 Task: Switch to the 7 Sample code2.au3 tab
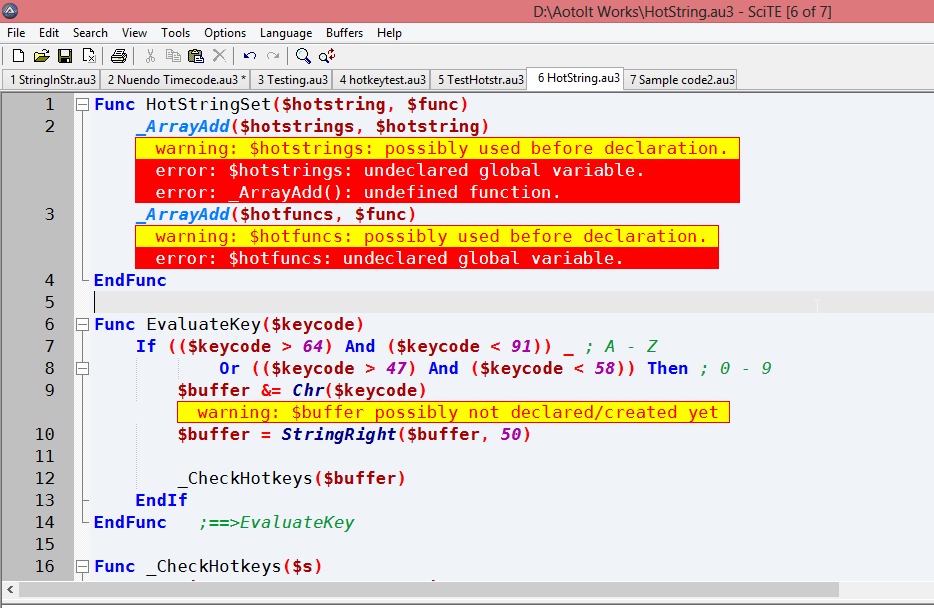681,80
